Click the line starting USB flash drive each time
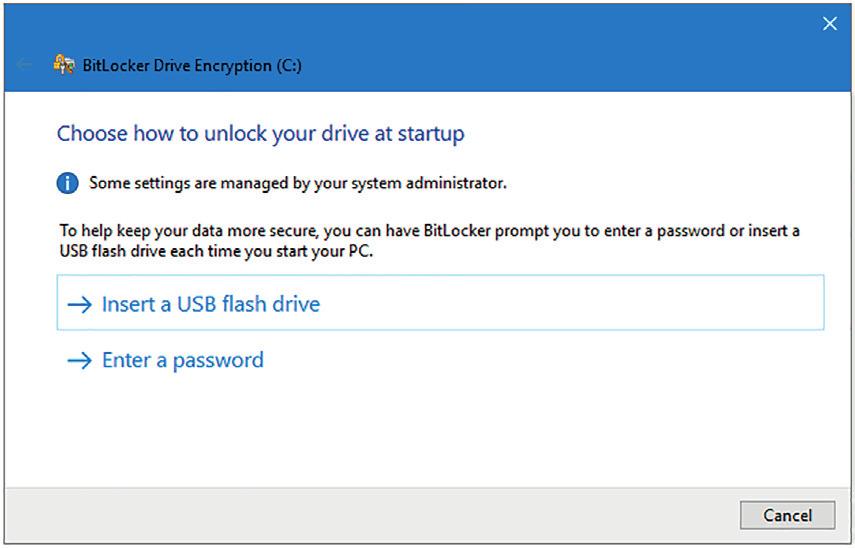Viewport: 855px width, 548px height. tap(216, 251)
